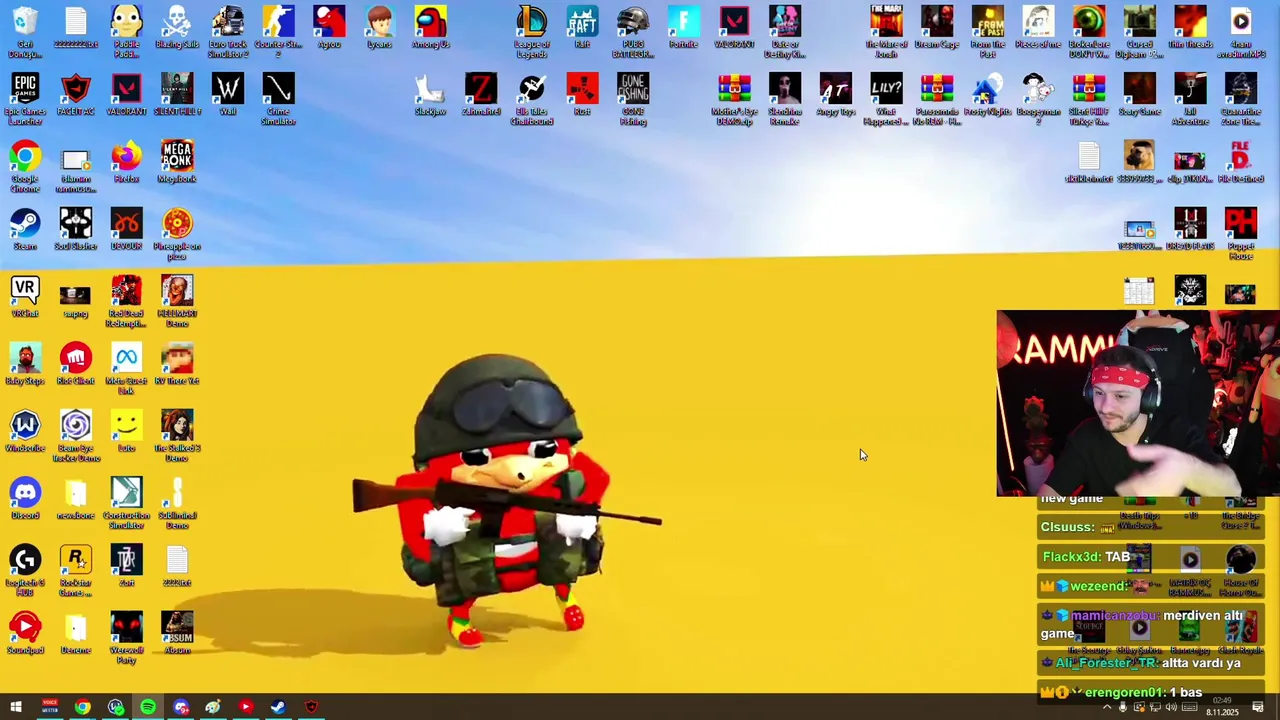The width and height of the screenshot is (1280, 720).
Task: Open the Rust game shortcut
Action: coord(582,95)
